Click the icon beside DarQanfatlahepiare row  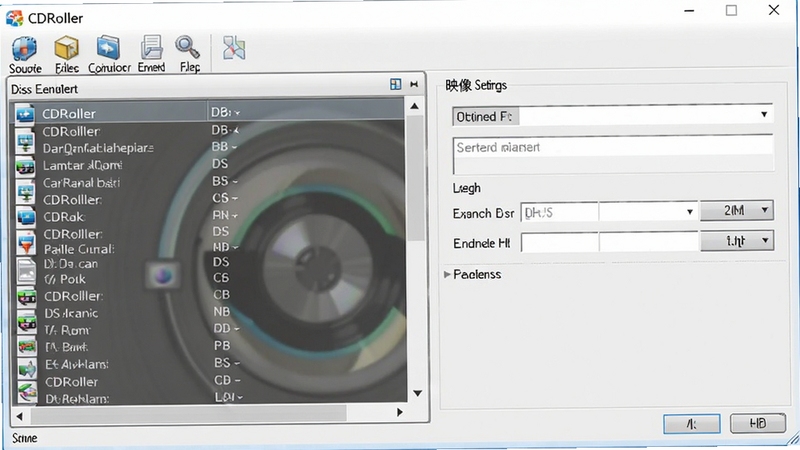(x=25, y=141)
